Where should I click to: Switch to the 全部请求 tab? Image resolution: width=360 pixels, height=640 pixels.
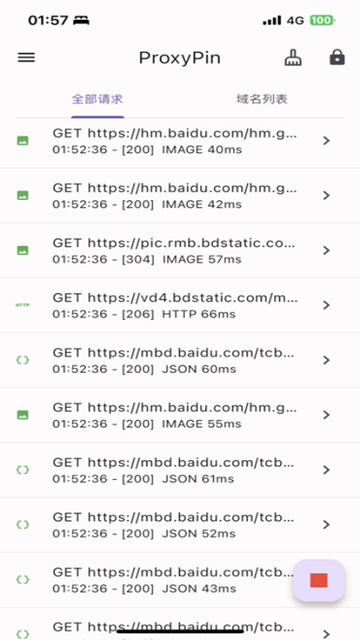coord(98,99)
